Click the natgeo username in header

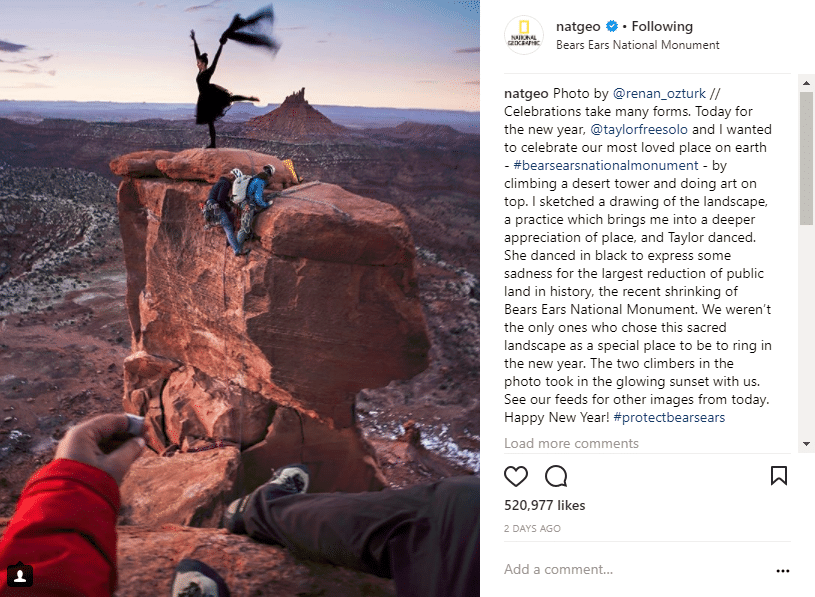point(578,26)
